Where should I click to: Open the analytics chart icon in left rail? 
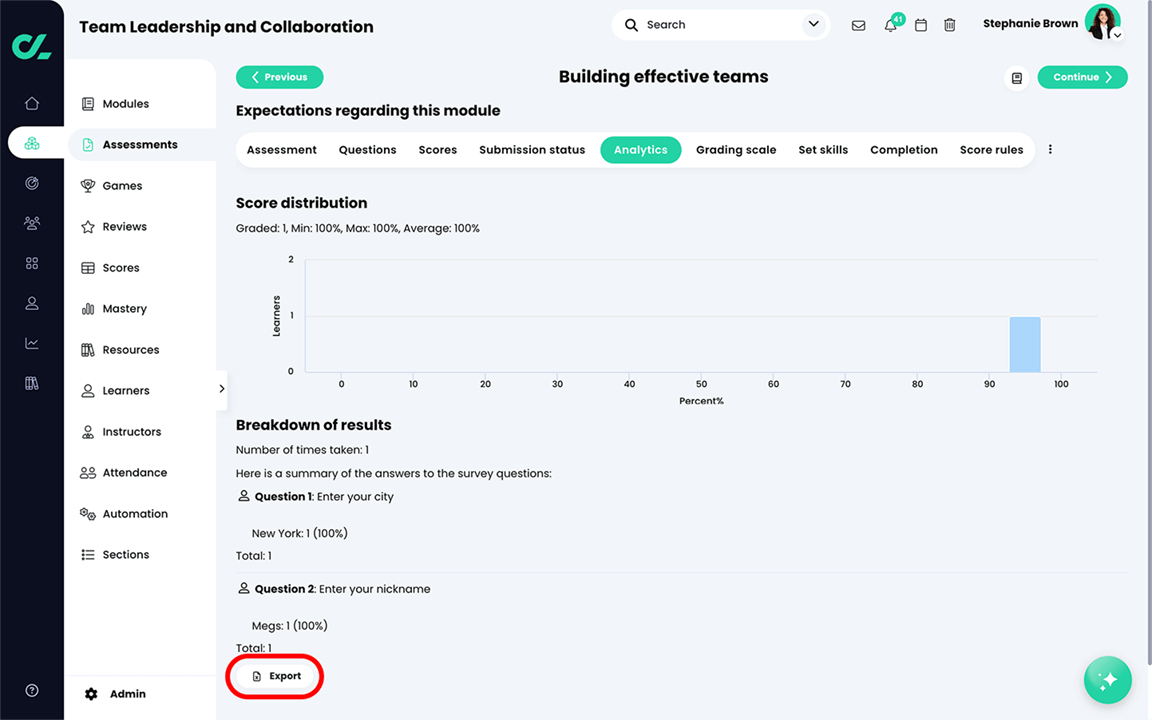[31, 343]
